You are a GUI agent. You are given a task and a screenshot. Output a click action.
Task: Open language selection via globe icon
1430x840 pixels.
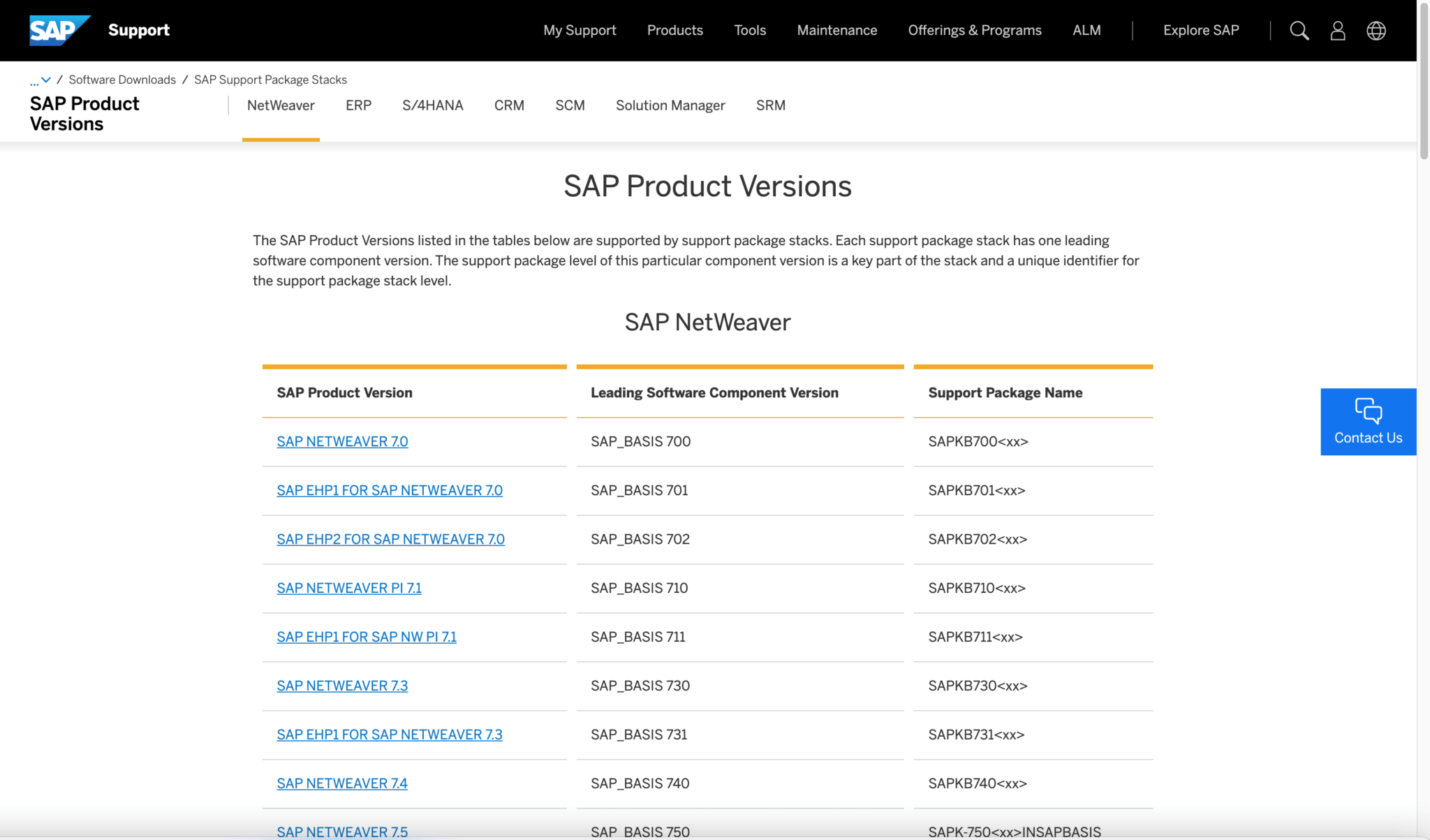pos(1376,30)
